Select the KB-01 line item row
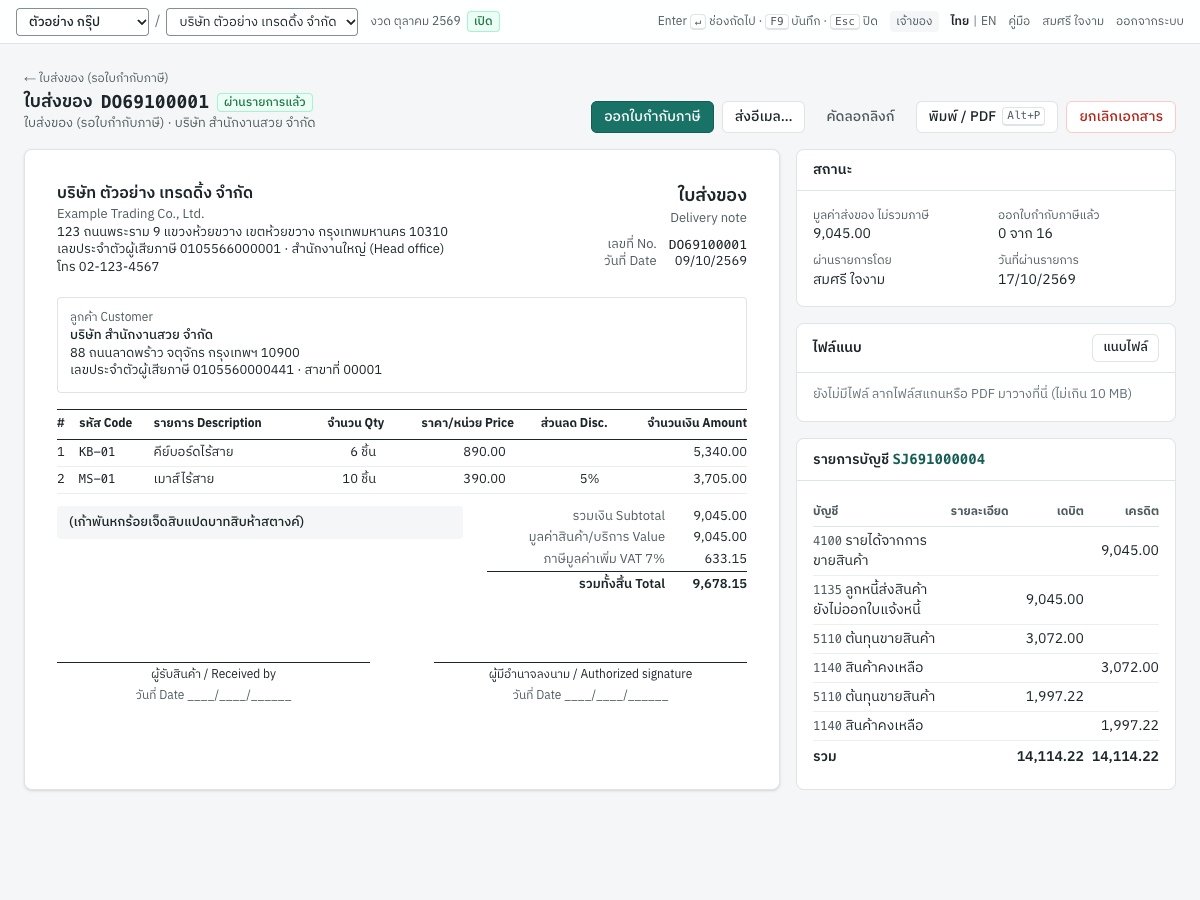 point(402,452)
